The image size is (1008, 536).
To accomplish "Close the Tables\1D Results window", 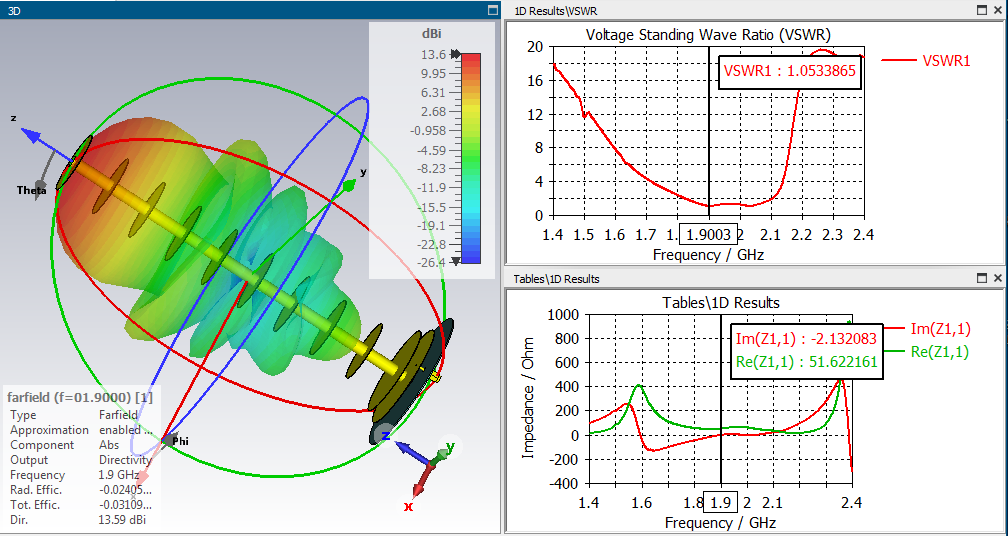I will [x=998, y=278].
